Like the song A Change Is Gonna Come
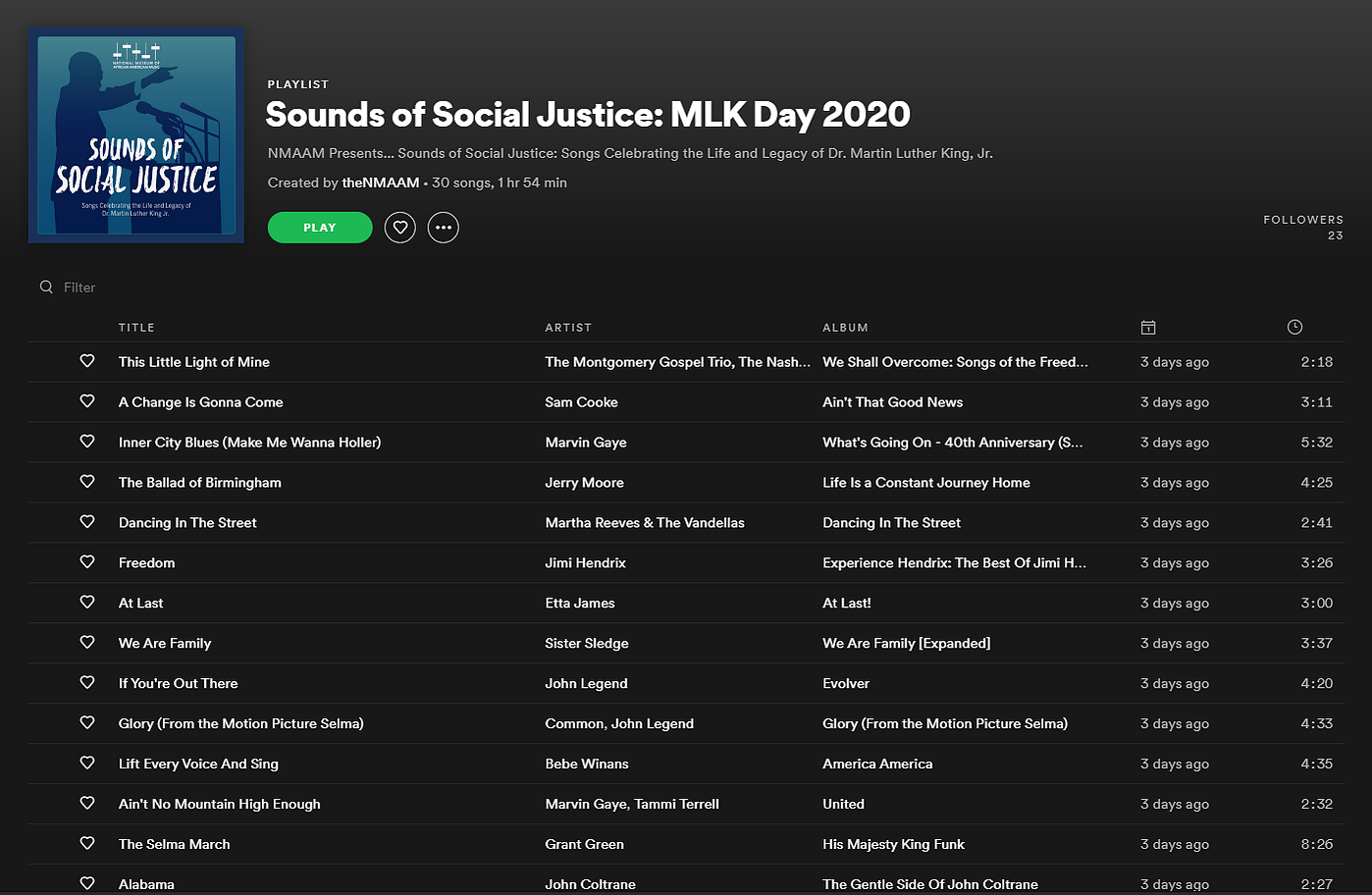Image resolution: width=1372 pixels, height=895 pixels. [x=87, y=401]
